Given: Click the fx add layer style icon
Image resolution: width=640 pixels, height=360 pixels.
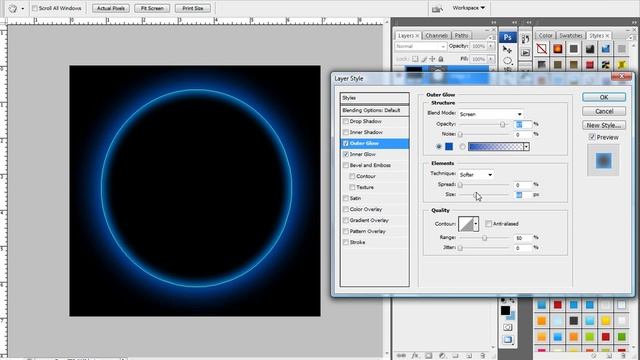Looking at the screenshot, I should pyautogui.click(x=415, y=356).
